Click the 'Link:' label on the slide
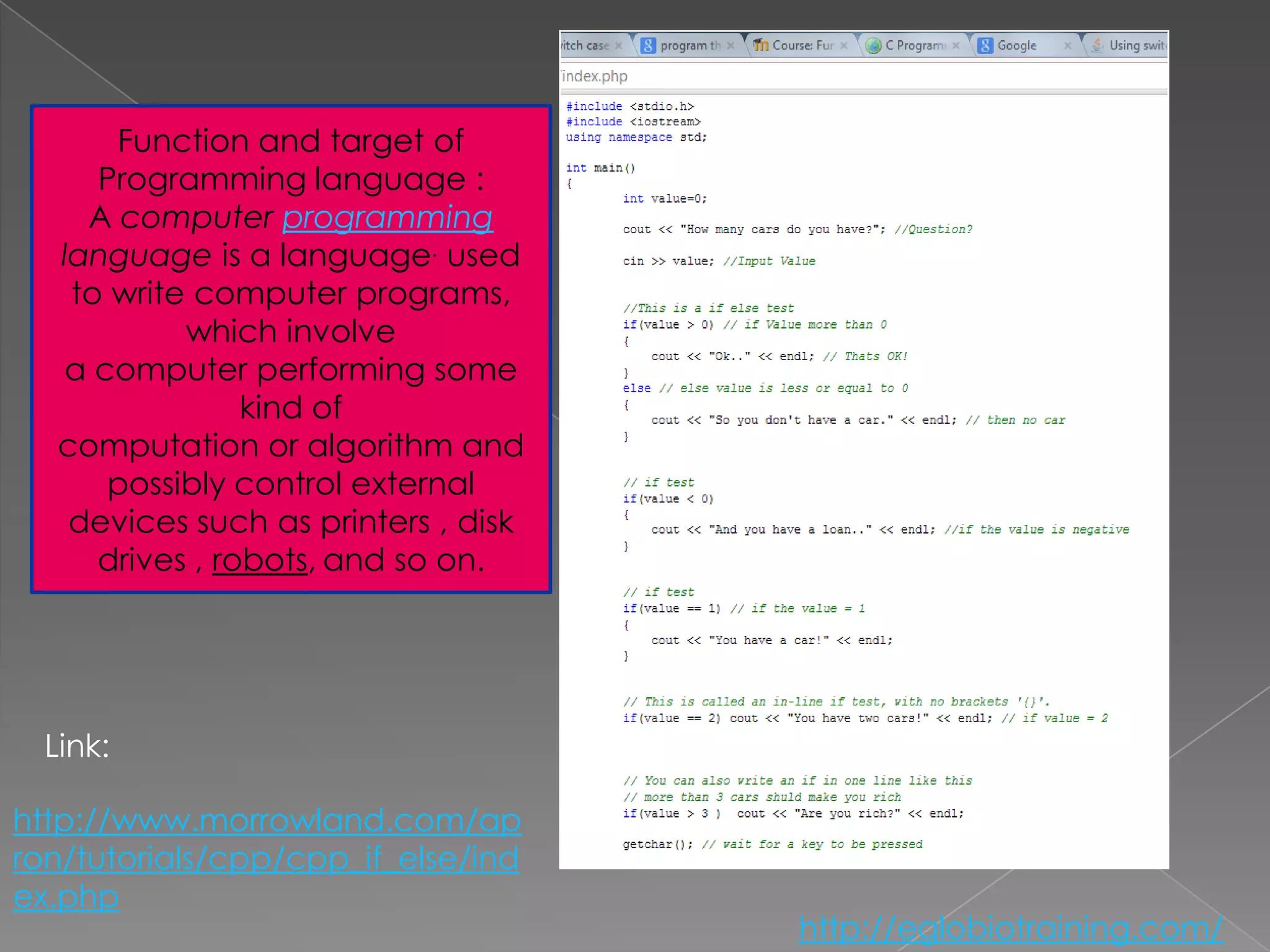The image size is (1270, 952). click(77, 746)
